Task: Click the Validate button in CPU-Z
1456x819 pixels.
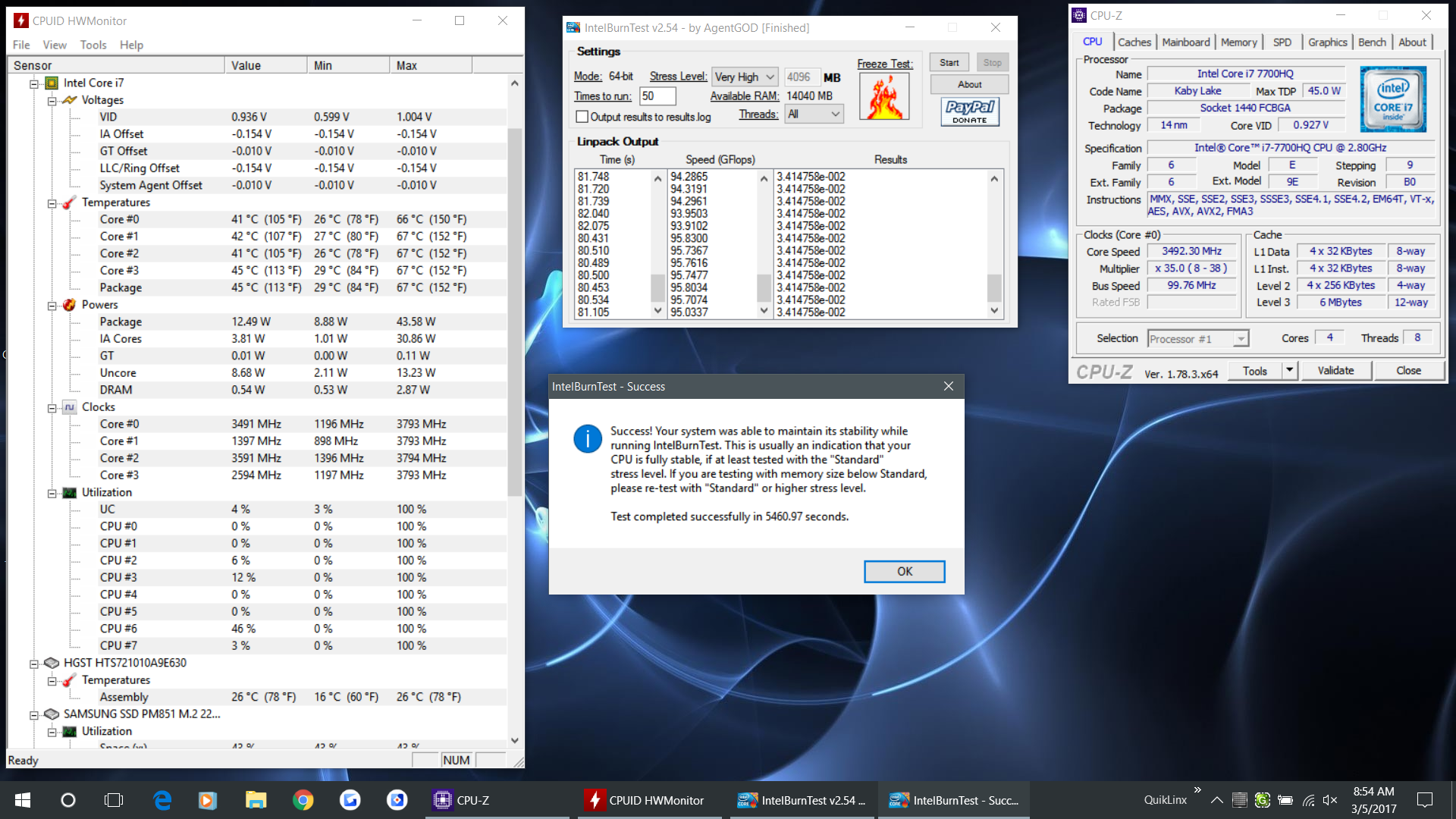Action: 1335,370
